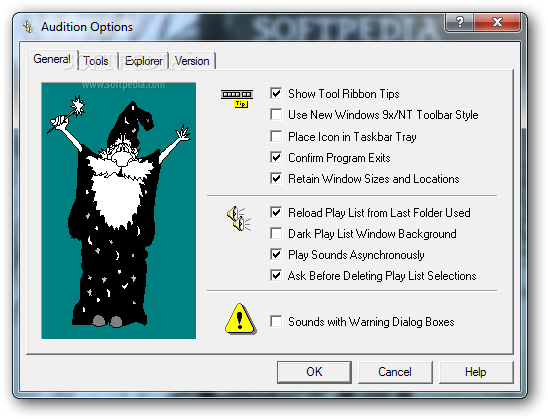The height and width of the screenshot is (419, 548).
Task: Confirm the options with OK
Action: [x=314, y=372]
